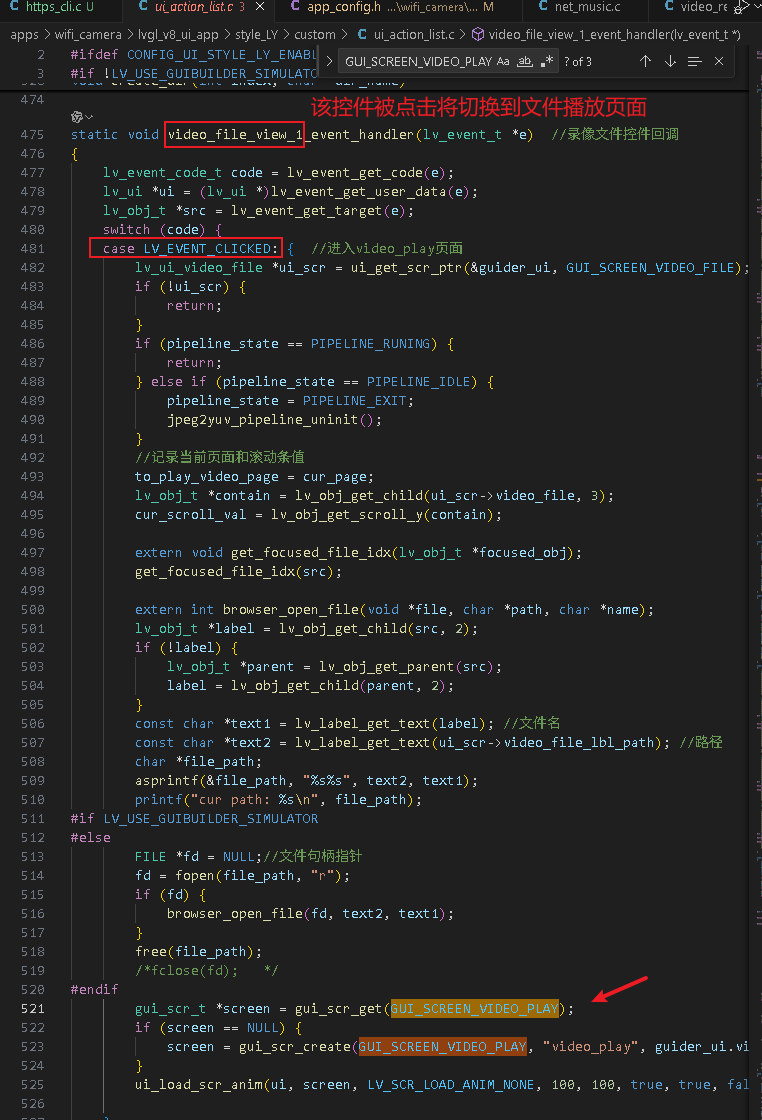Toggle Use Regular Expression in find
This screenshot has height=1120, width=762.
tap(547, 61)
